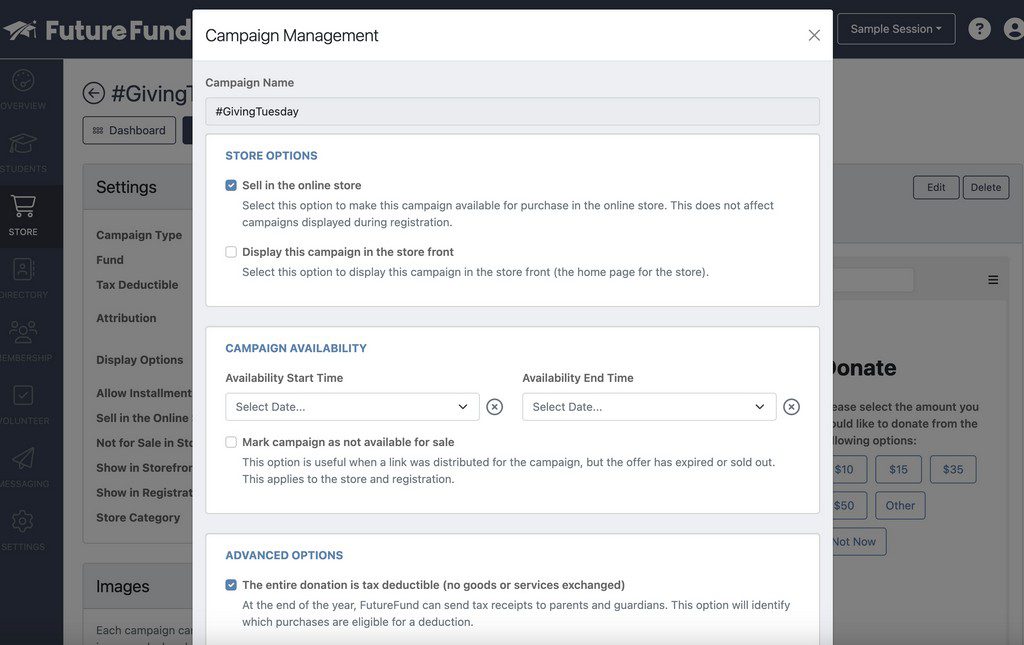Image resolution: width=1024 pixels, height=645 pixels.
Task: Click the back arrow beside #Giving title
Action: [x=93, y=93]
